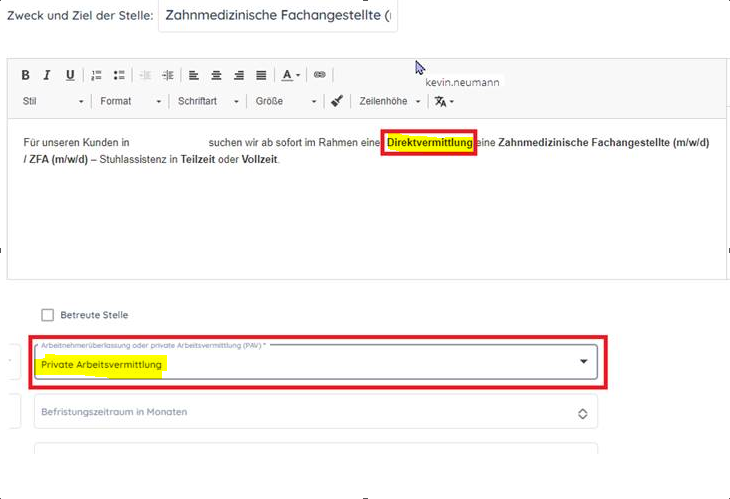Image resolution: width=730 pixels, height=499 pixels.
Task: Tick the Betreute Stelle checkbox
Action: pyautogui.click(x=47, y=315)
